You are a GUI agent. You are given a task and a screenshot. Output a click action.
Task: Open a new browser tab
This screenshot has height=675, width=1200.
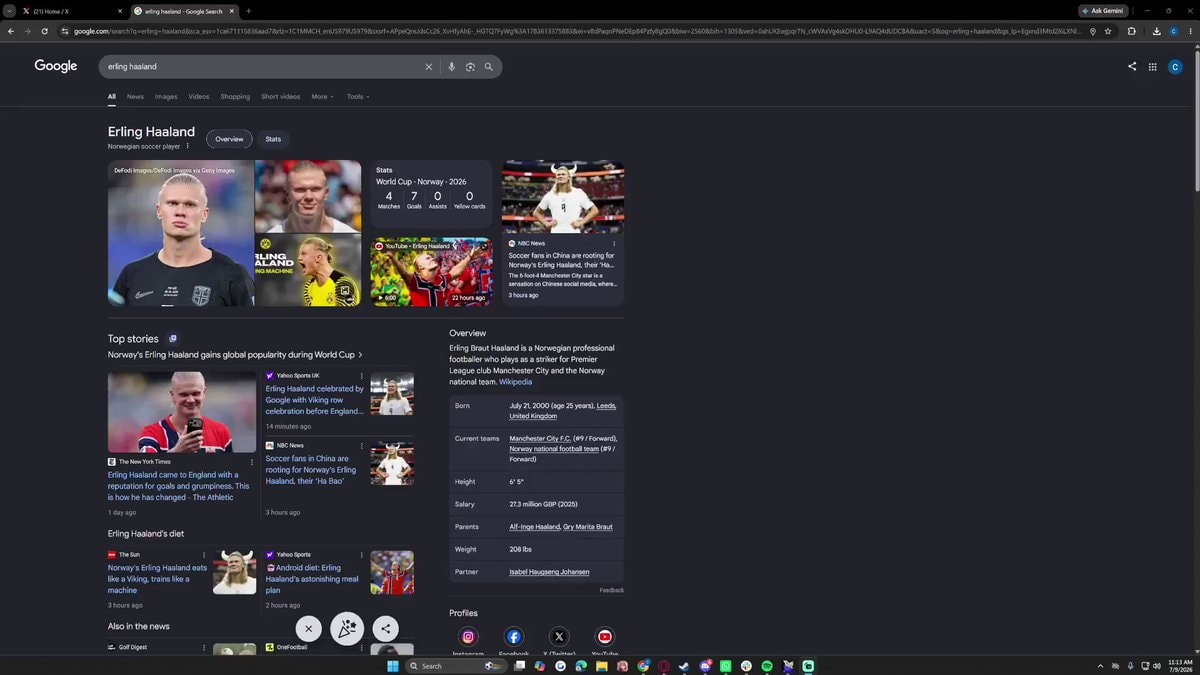click(x=248, y=11)
